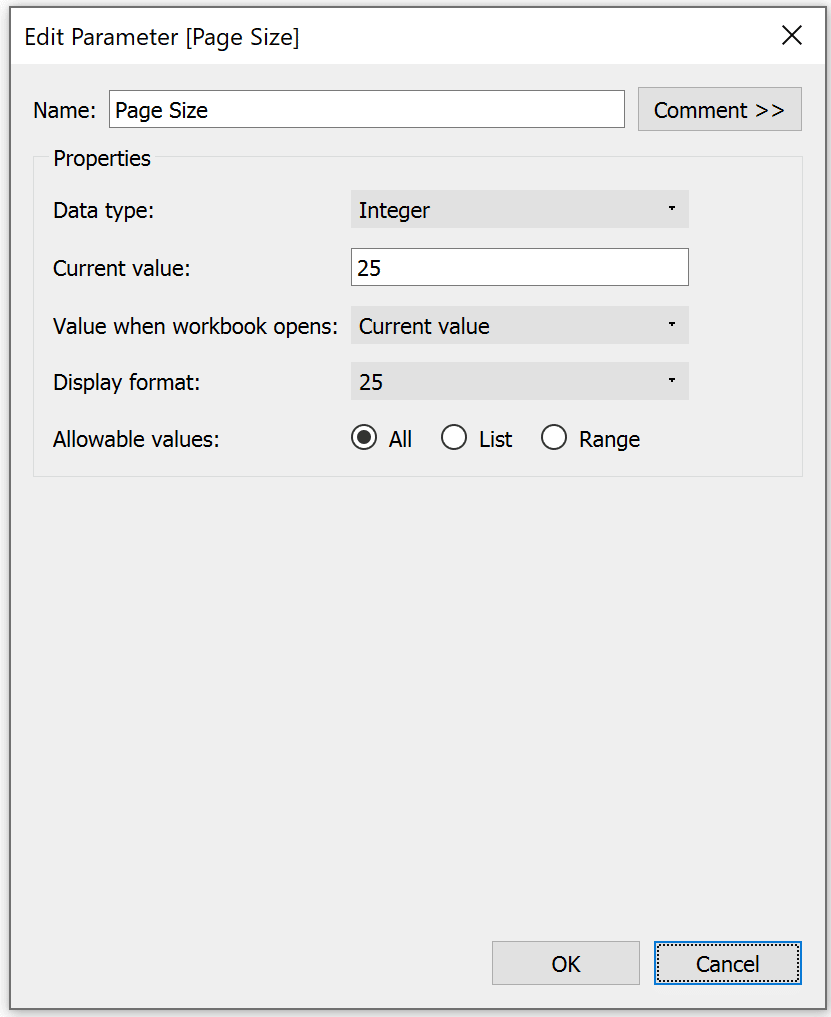Focus the Current value field showing 25
Screen dimensions: 831x1017
(x=519, y=267)
